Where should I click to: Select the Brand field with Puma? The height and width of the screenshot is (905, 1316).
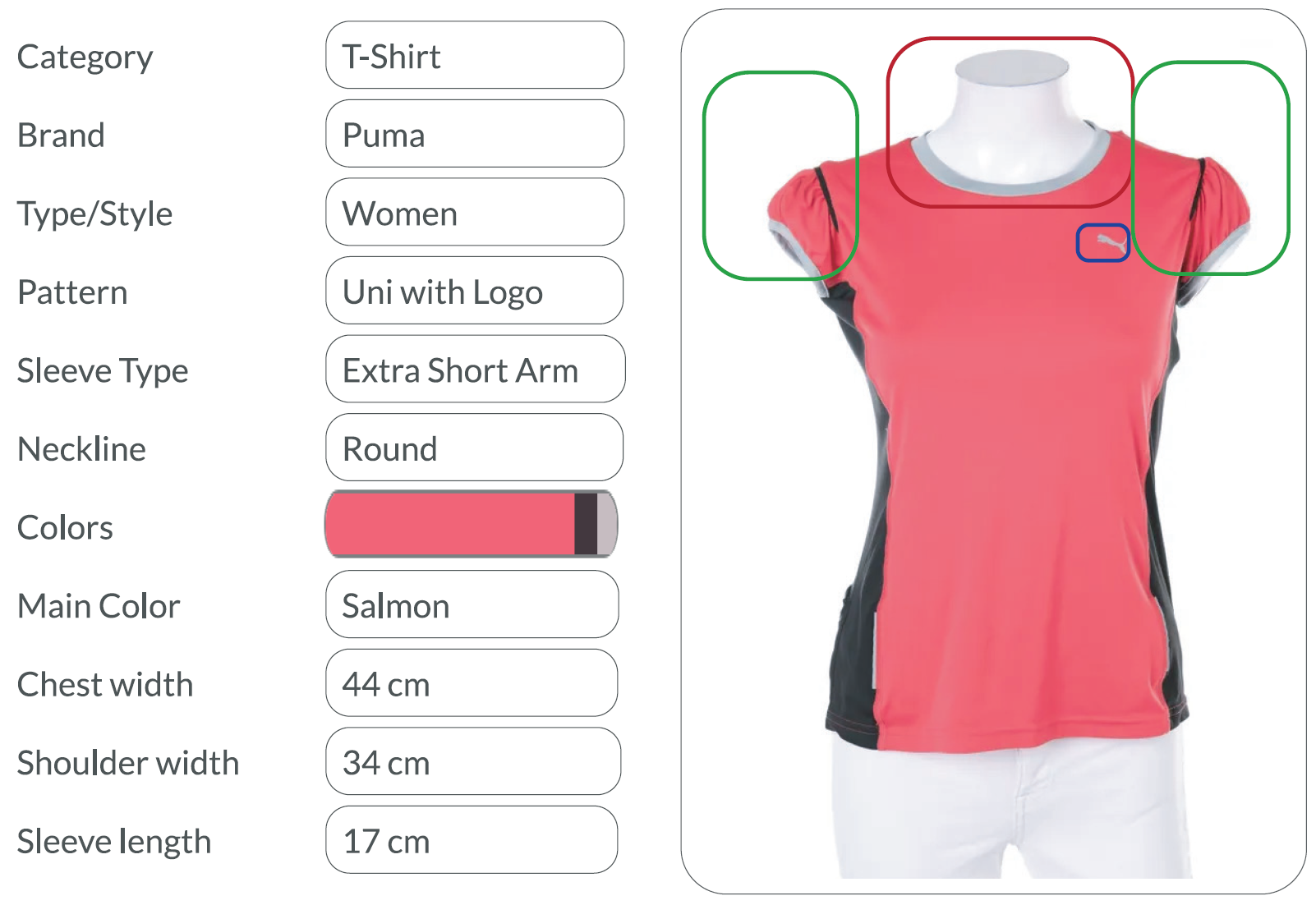(475, 134)
